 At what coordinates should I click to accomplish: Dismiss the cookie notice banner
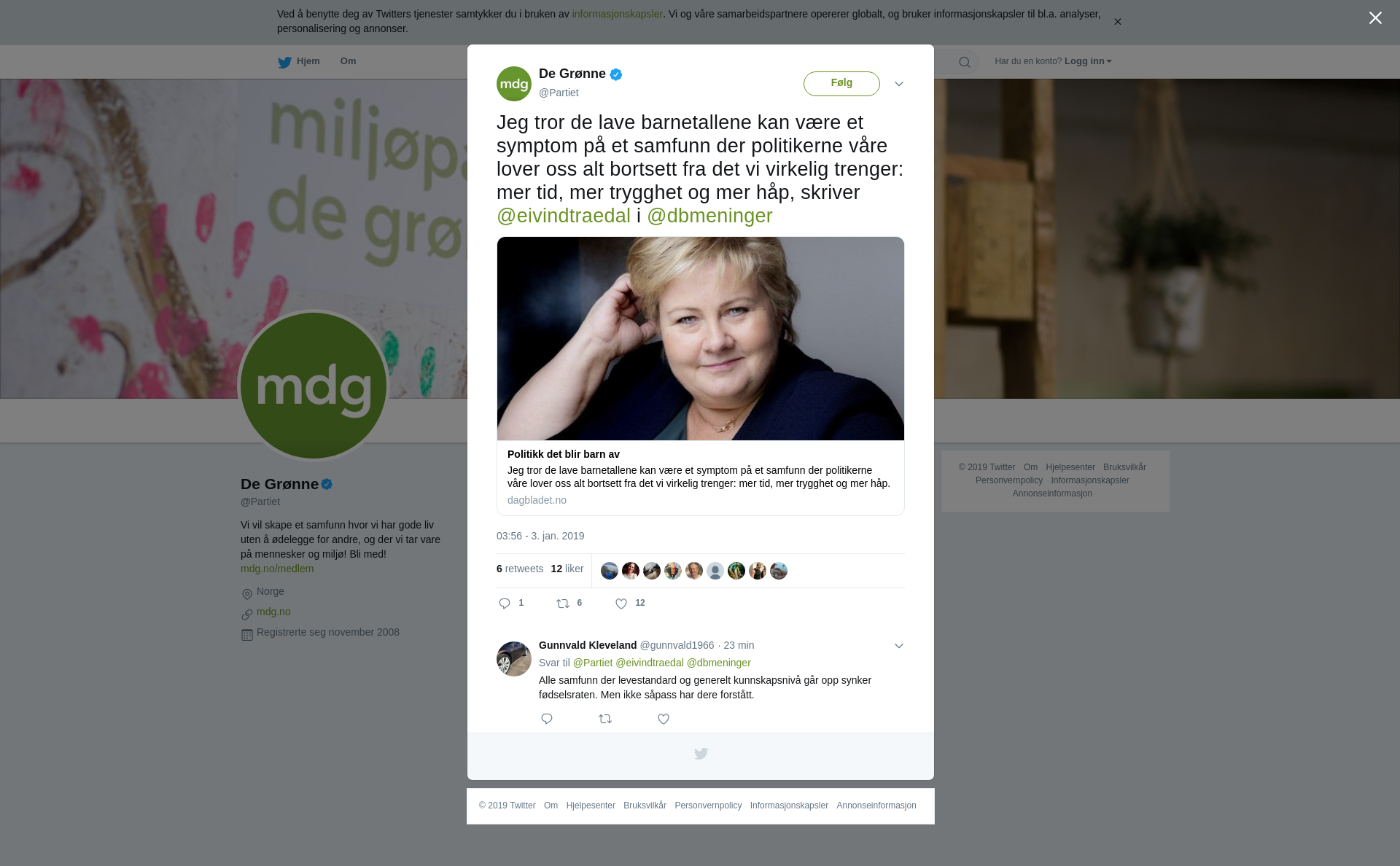1117,22
